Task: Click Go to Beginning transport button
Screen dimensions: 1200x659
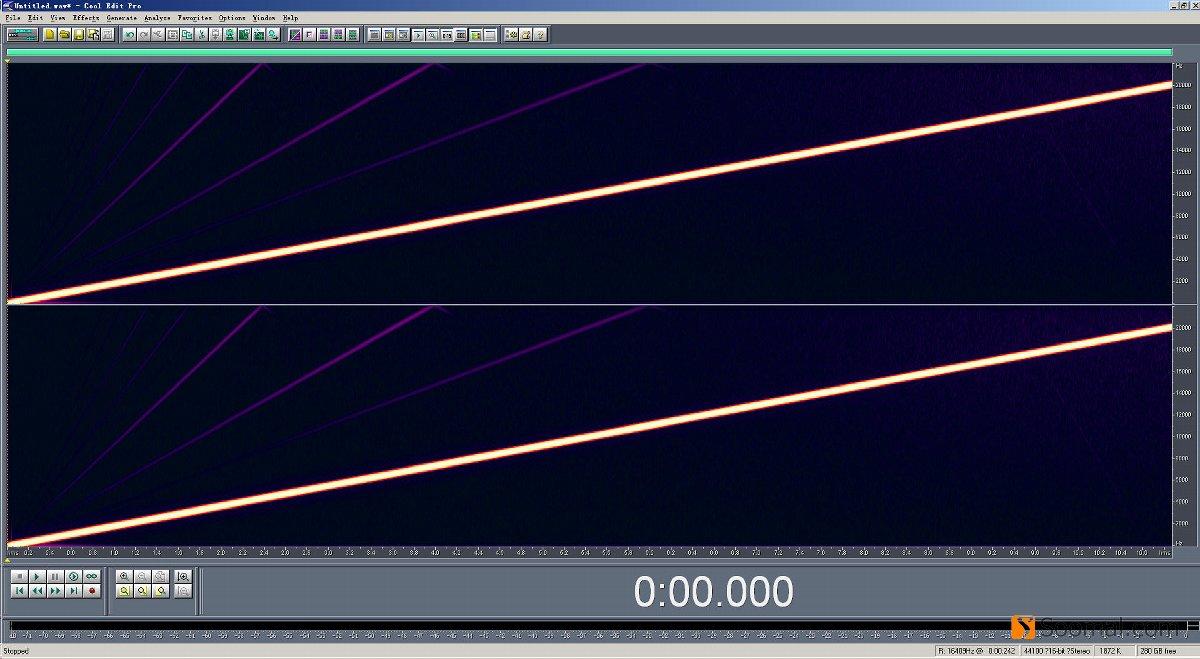Action: 19,591
